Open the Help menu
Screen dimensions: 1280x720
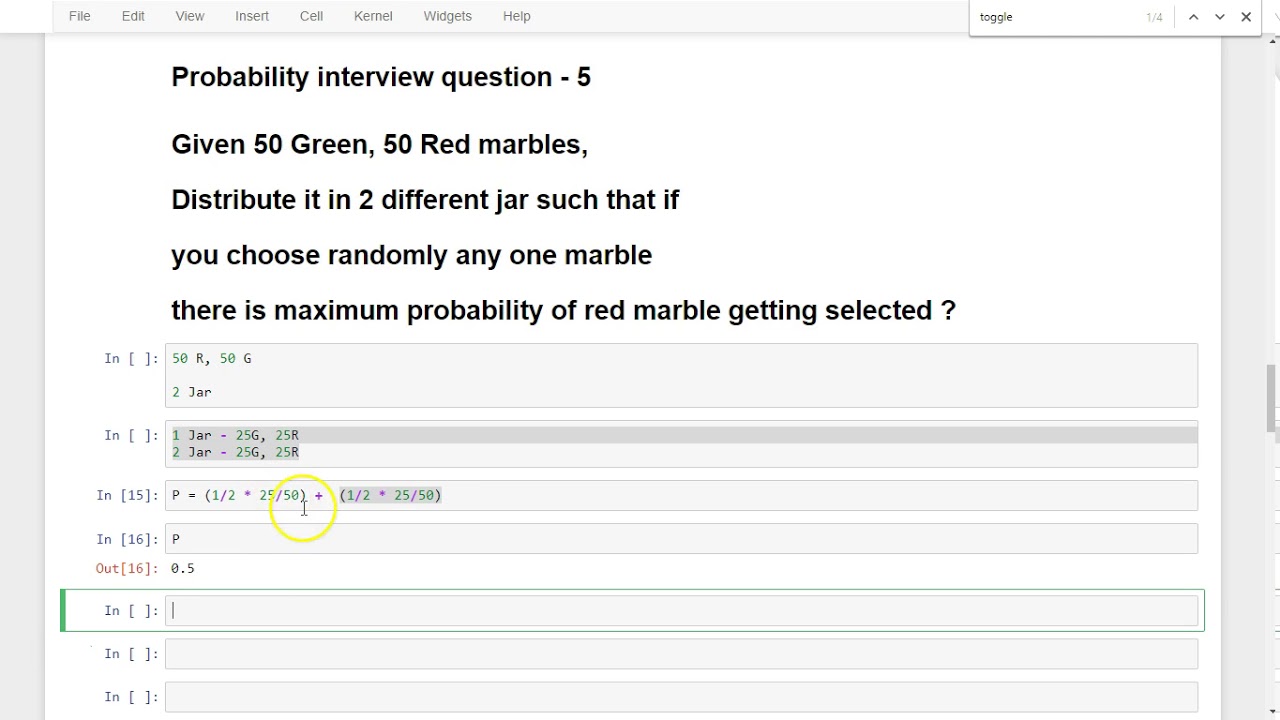516,16
